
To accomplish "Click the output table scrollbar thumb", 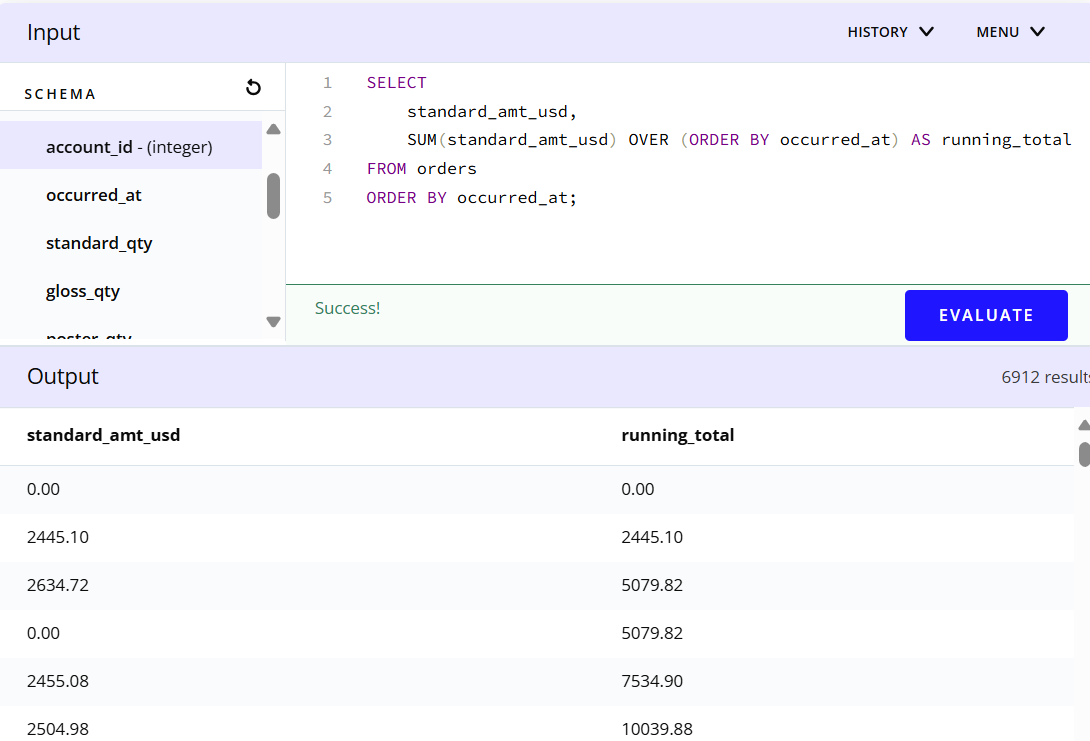I will (x=1084, y=454).
